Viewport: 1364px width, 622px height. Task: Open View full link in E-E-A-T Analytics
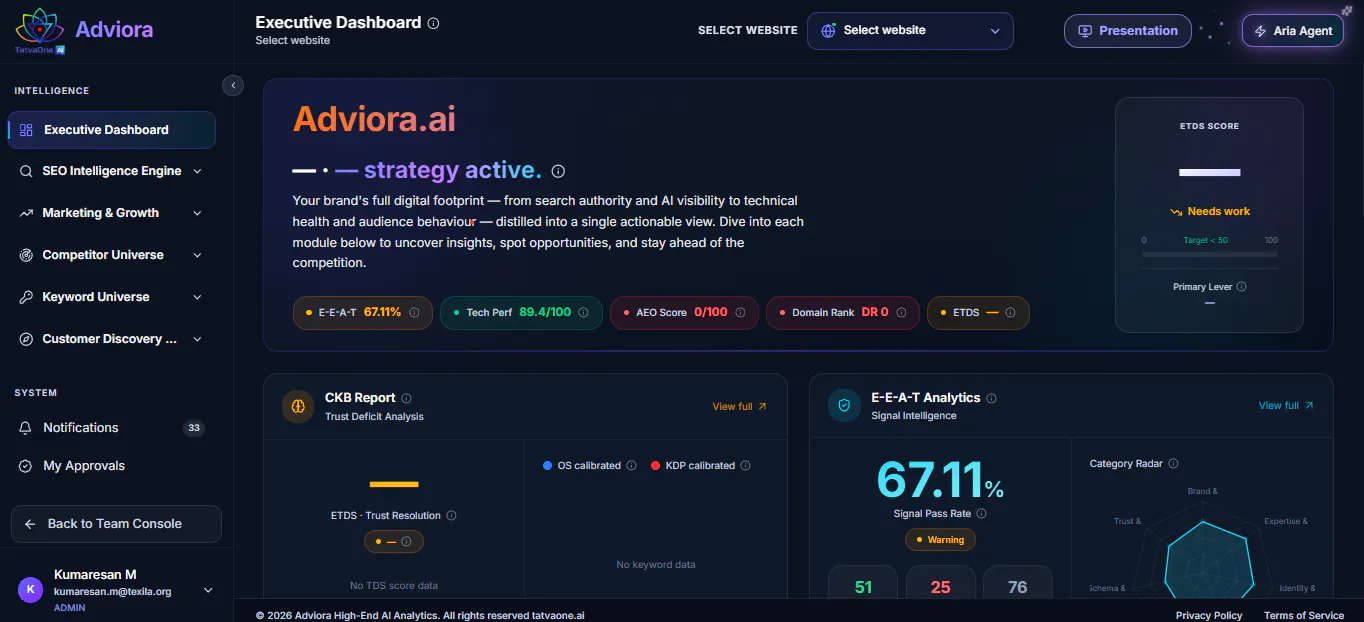coord(1286,406)
